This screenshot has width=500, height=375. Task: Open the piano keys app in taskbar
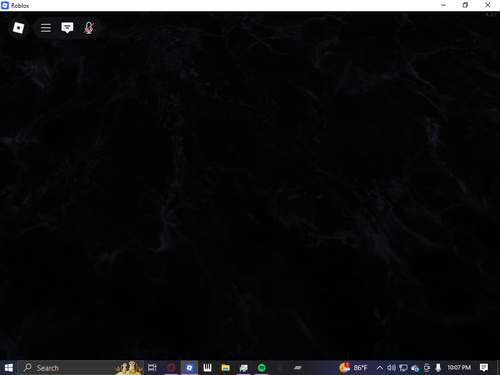click(x=207, y=368)
